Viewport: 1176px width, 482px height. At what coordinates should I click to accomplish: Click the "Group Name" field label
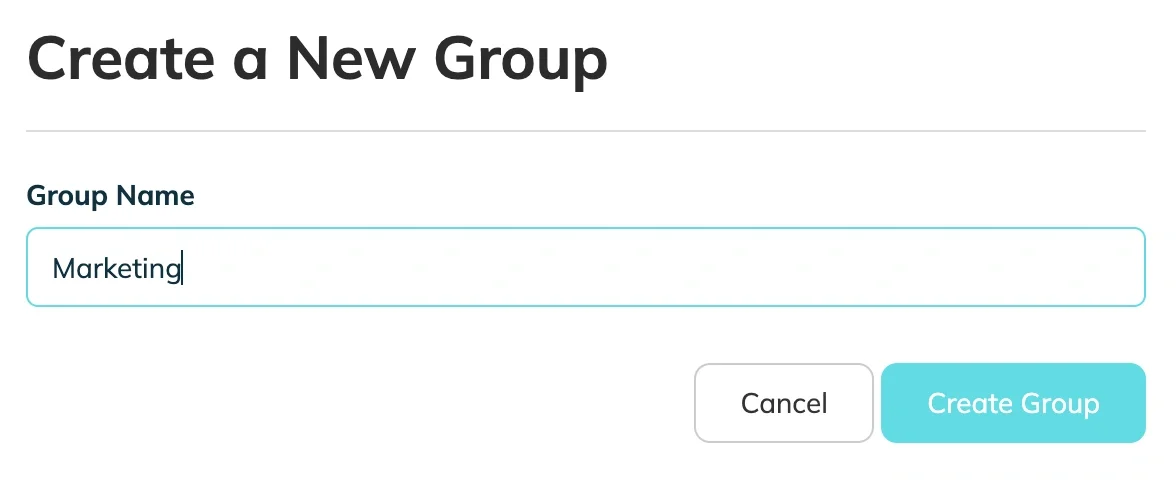pyautogui.click(x=110, y=195)
